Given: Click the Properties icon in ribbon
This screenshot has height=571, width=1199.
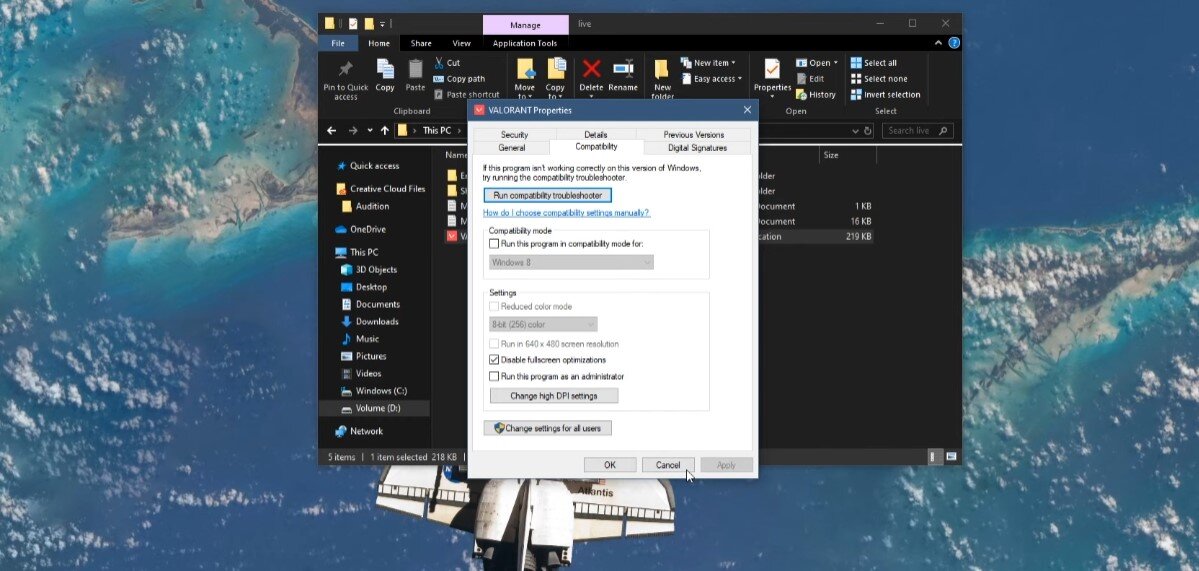Looking at the screenshot, I should (x=772, y=70).
